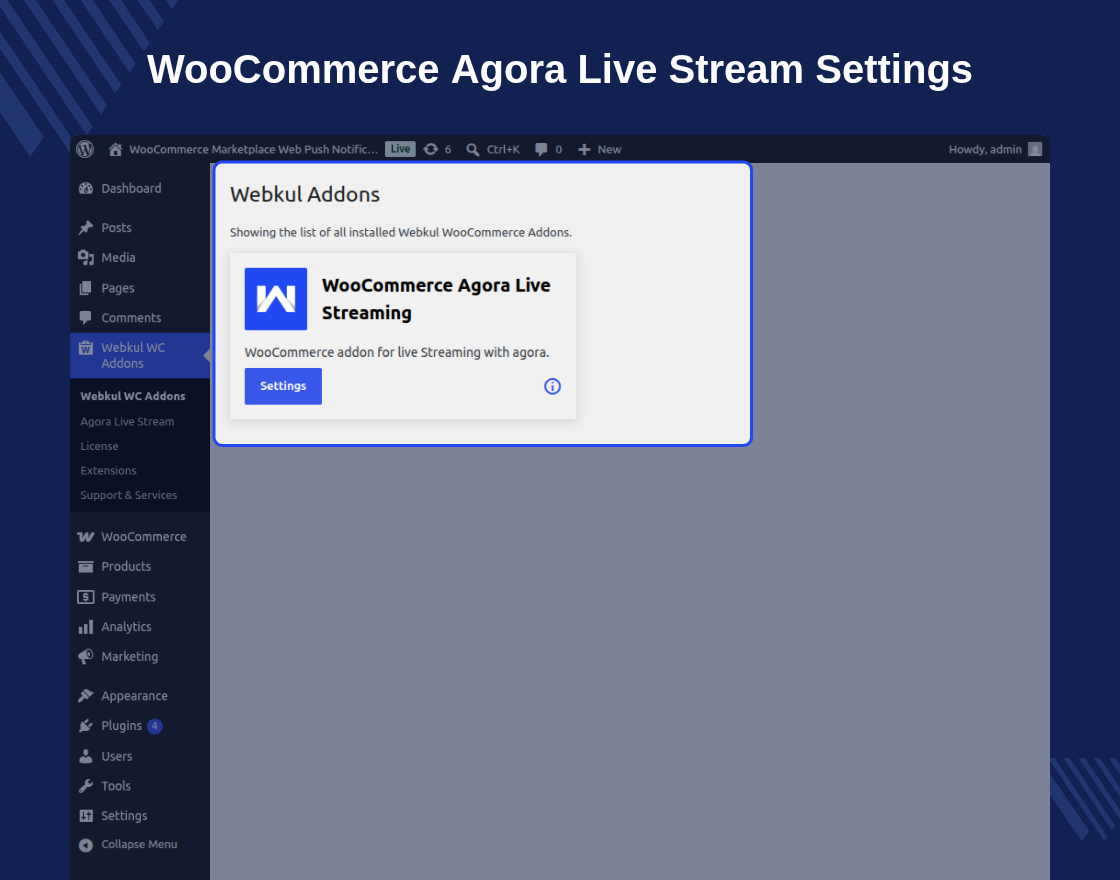Click the Pages icon in sidebar
The image size is (1120, 880).
coord(86,288)
